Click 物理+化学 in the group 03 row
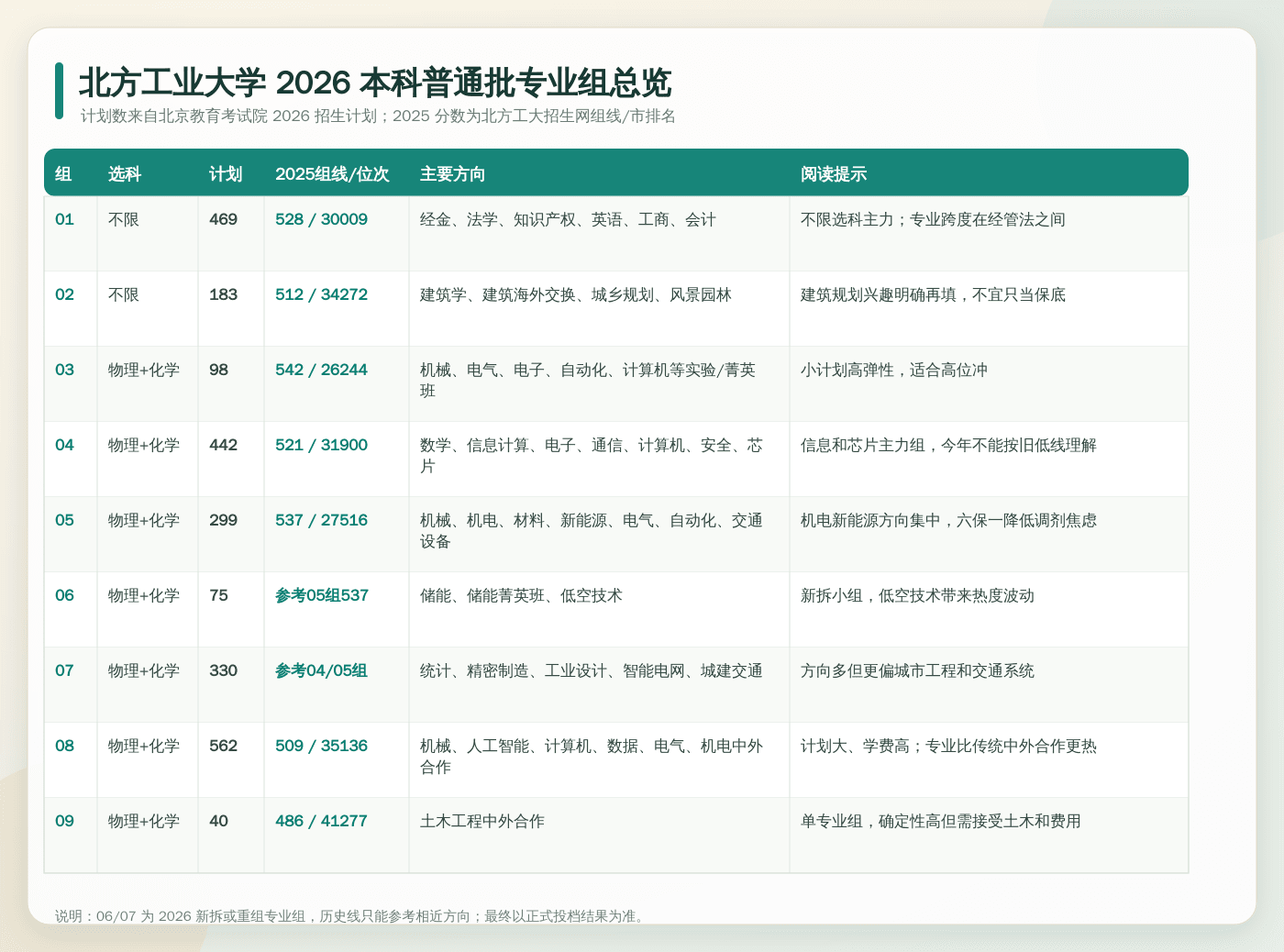The image size is (1284, 952). pyautogui.click(x=144, y=371)
